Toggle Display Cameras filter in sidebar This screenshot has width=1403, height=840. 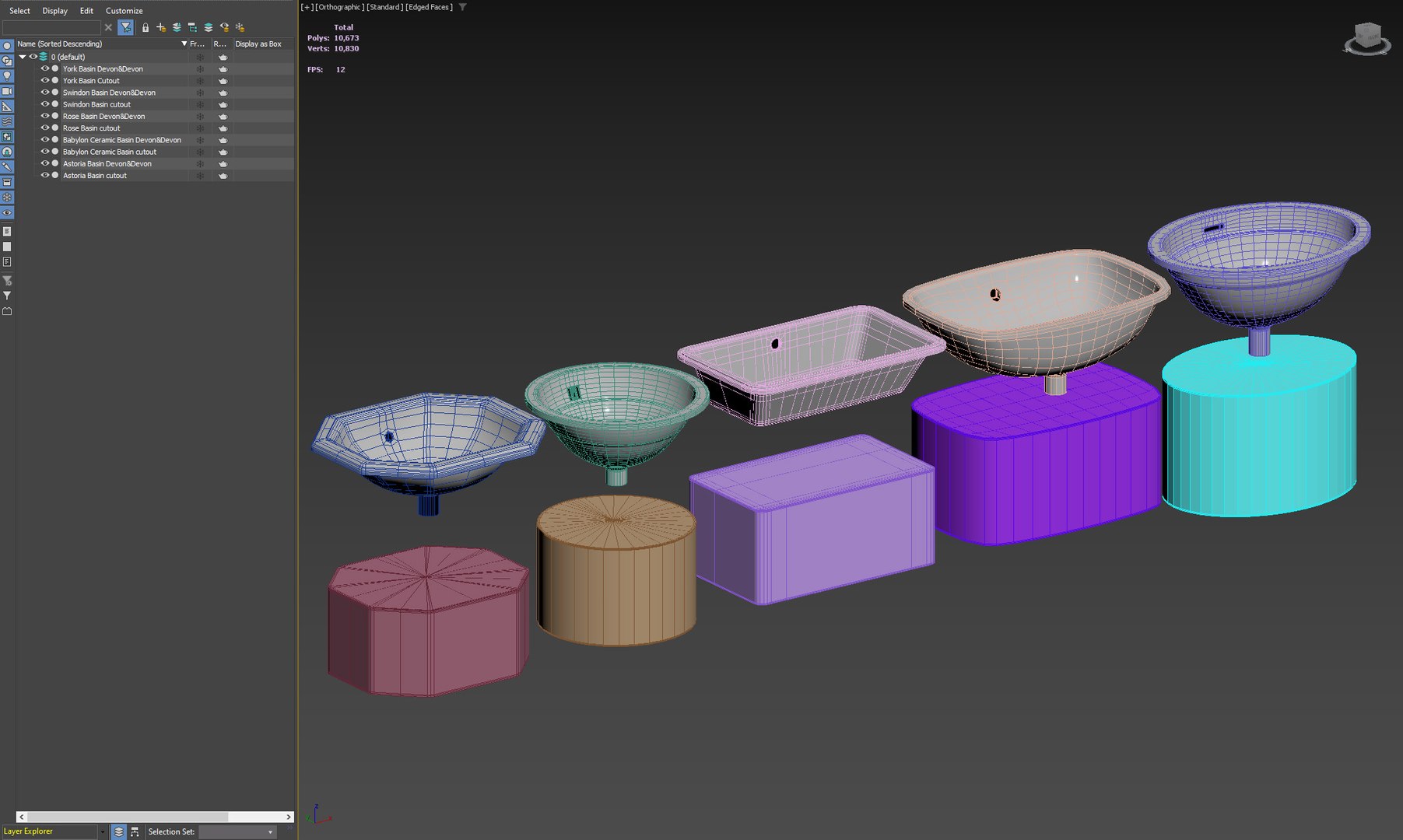click(x=7, y=91)
